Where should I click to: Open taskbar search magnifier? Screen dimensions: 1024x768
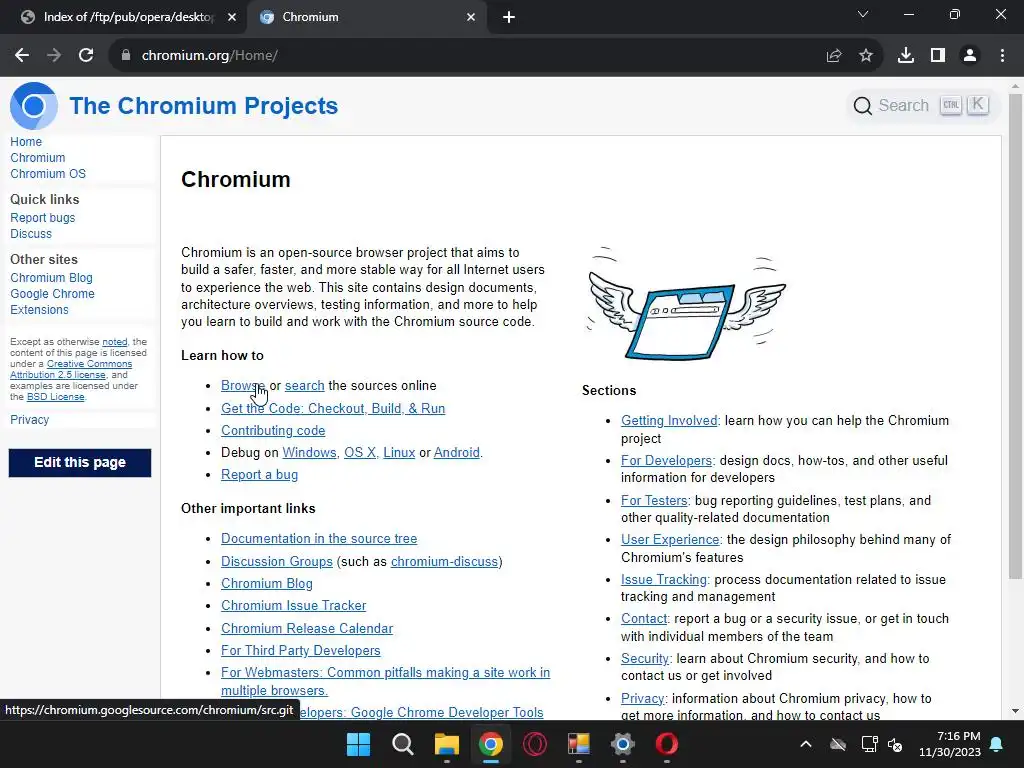click(x=402, y=744)
